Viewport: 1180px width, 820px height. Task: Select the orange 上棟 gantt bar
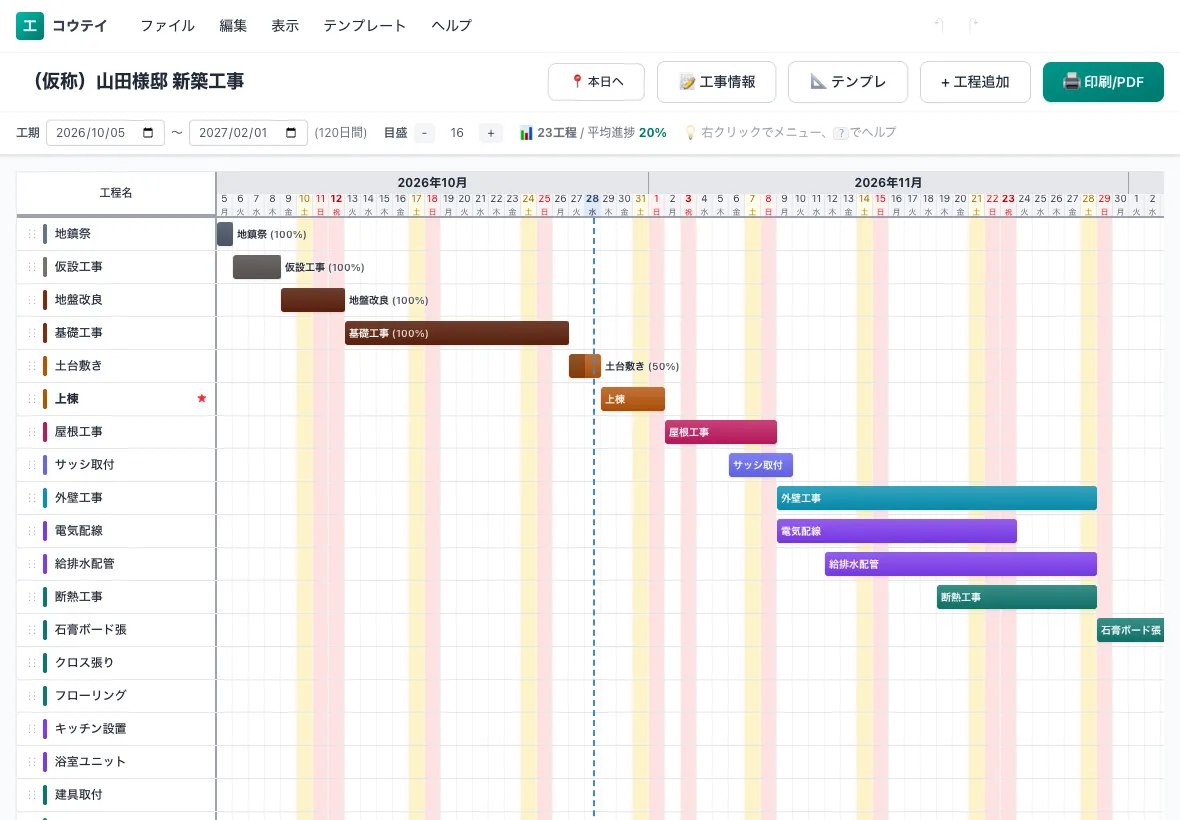[633, 399]
